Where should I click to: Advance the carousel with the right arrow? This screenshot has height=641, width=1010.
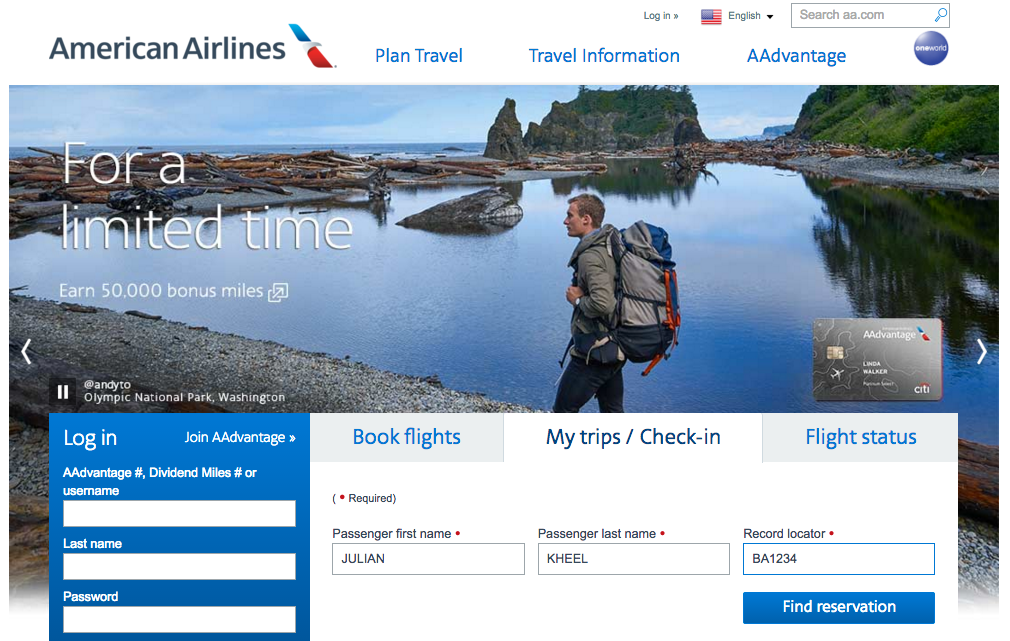click(982, 352)
